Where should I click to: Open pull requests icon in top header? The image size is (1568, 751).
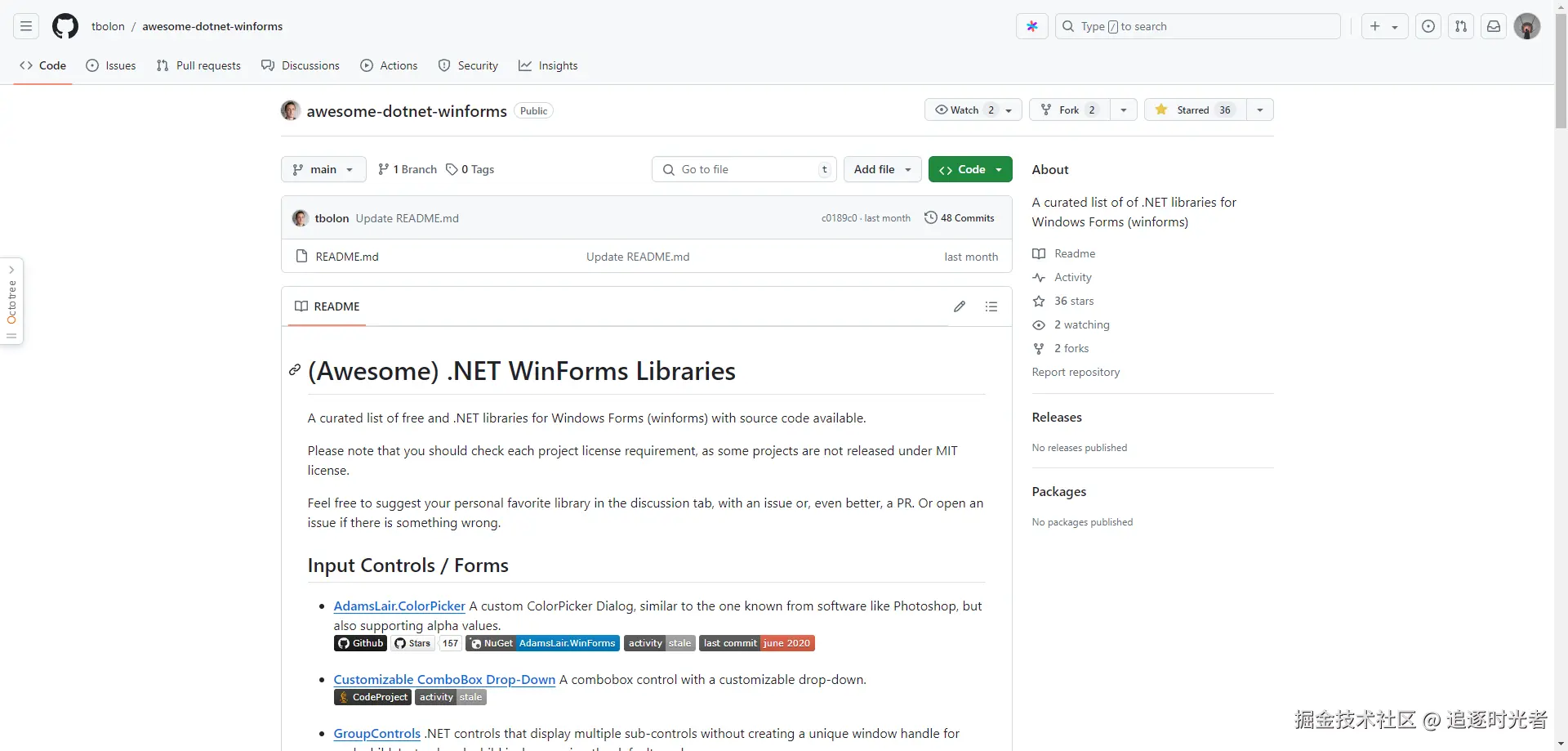(1461, 26)
